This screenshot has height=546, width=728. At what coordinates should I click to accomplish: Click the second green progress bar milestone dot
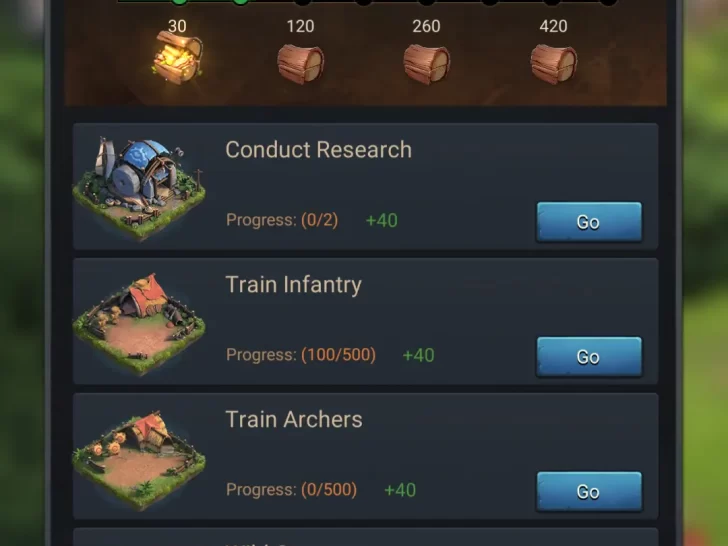click(x=240, y=1)
